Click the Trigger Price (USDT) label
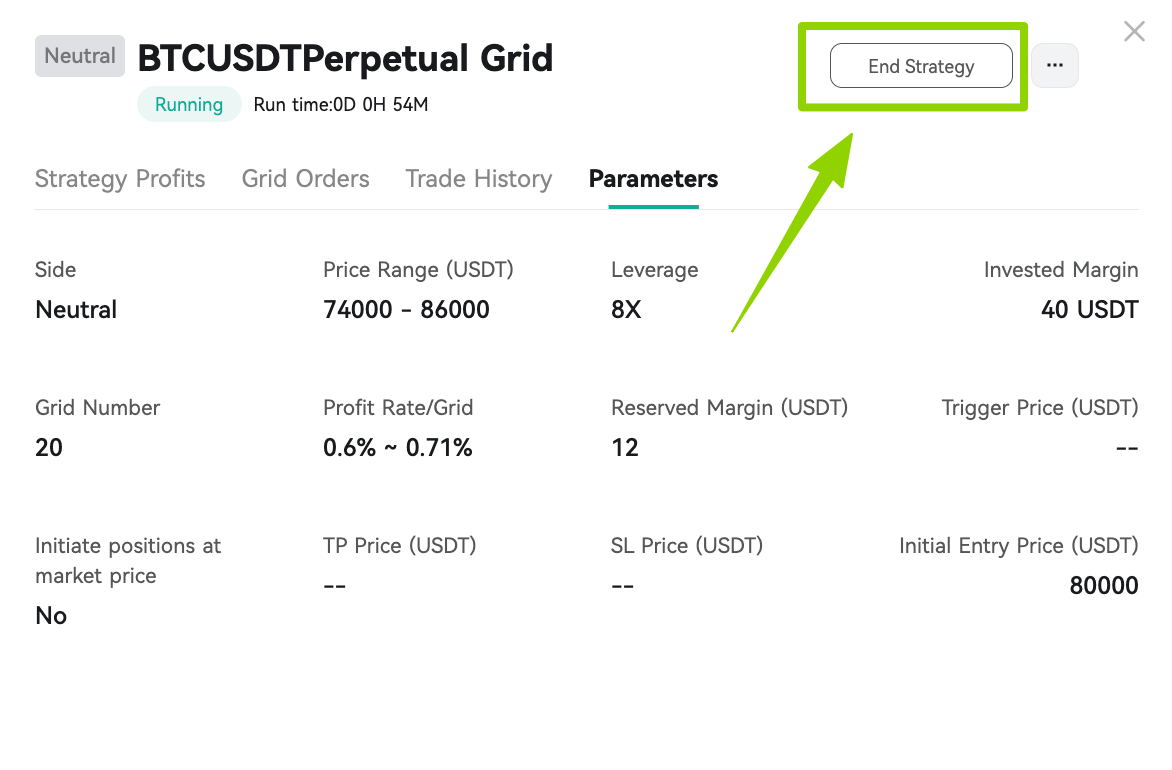This screenshot has width=1172, height=770. tap(1040, 407)
